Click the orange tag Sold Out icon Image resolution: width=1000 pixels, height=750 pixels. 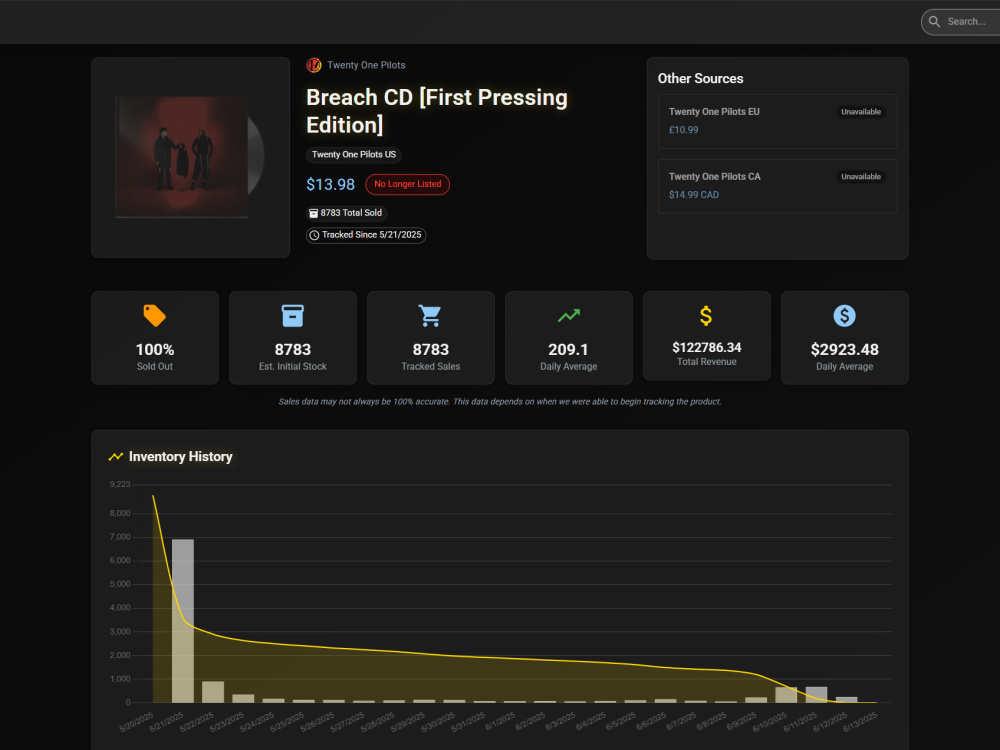tap(154, 316)
